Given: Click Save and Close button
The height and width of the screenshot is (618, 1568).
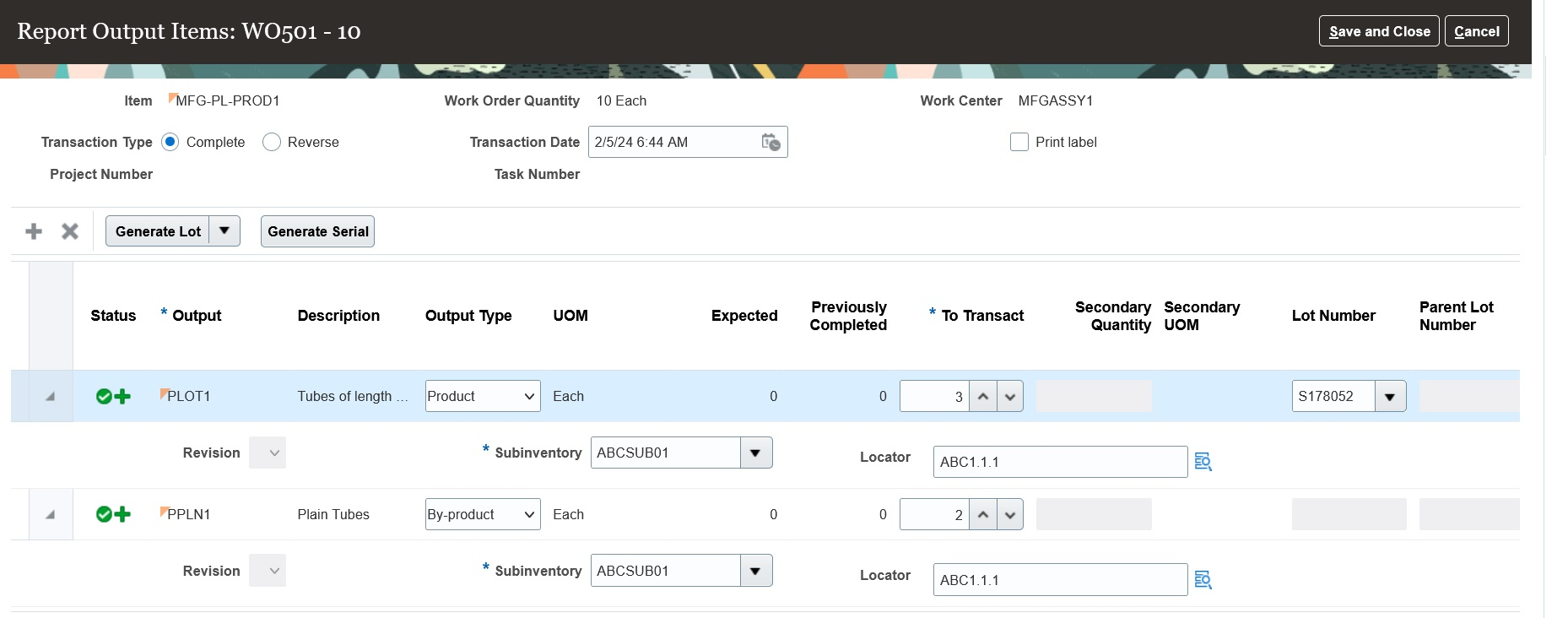Looking at the screenshot, I should tap(1379, 31).
